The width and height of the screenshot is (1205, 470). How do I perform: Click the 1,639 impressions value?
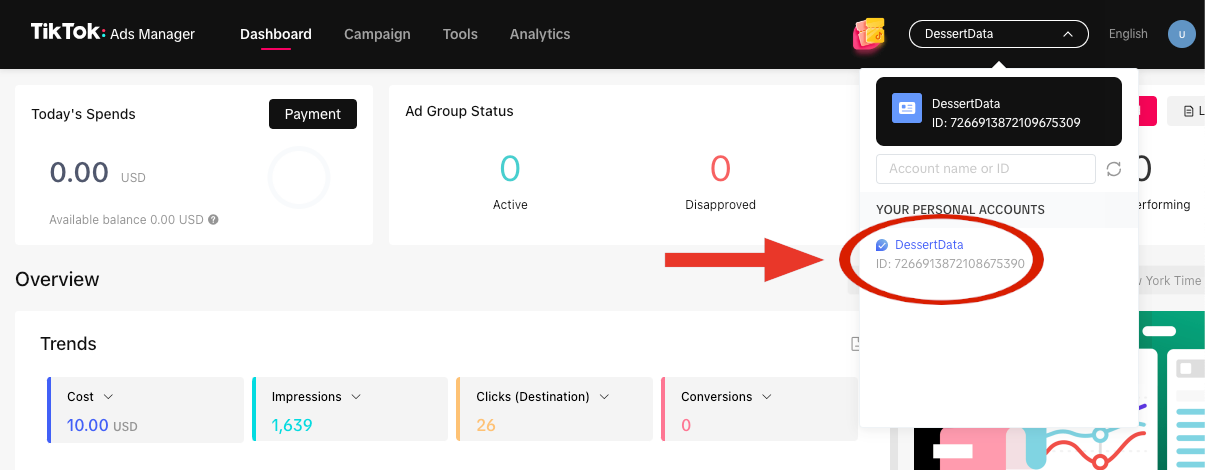tap(292, 425)
